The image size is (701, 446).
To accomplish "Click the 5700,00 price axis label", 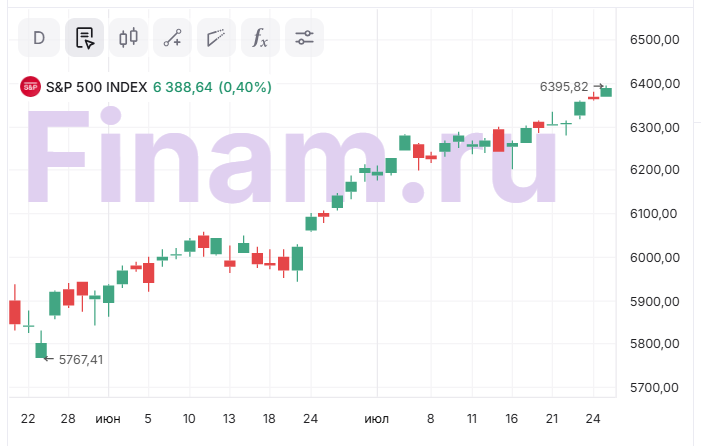I will 655,388.
